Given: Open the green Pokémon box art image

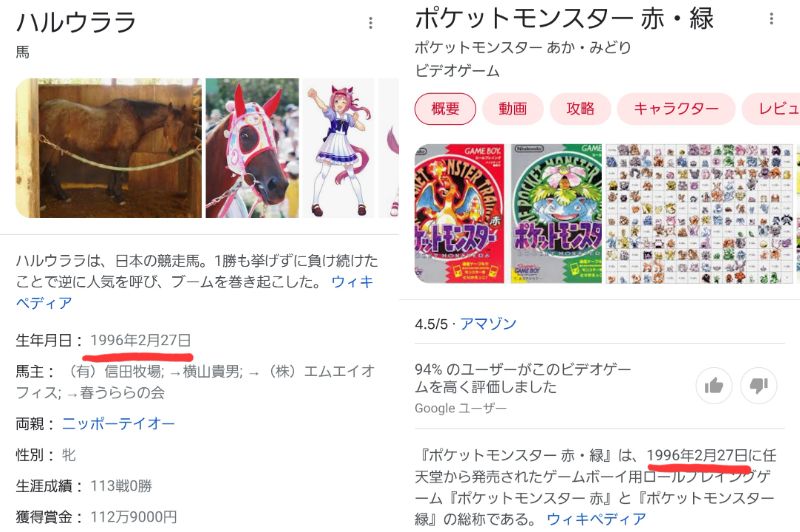Looking at the screenshot, I should pos(556,214).
